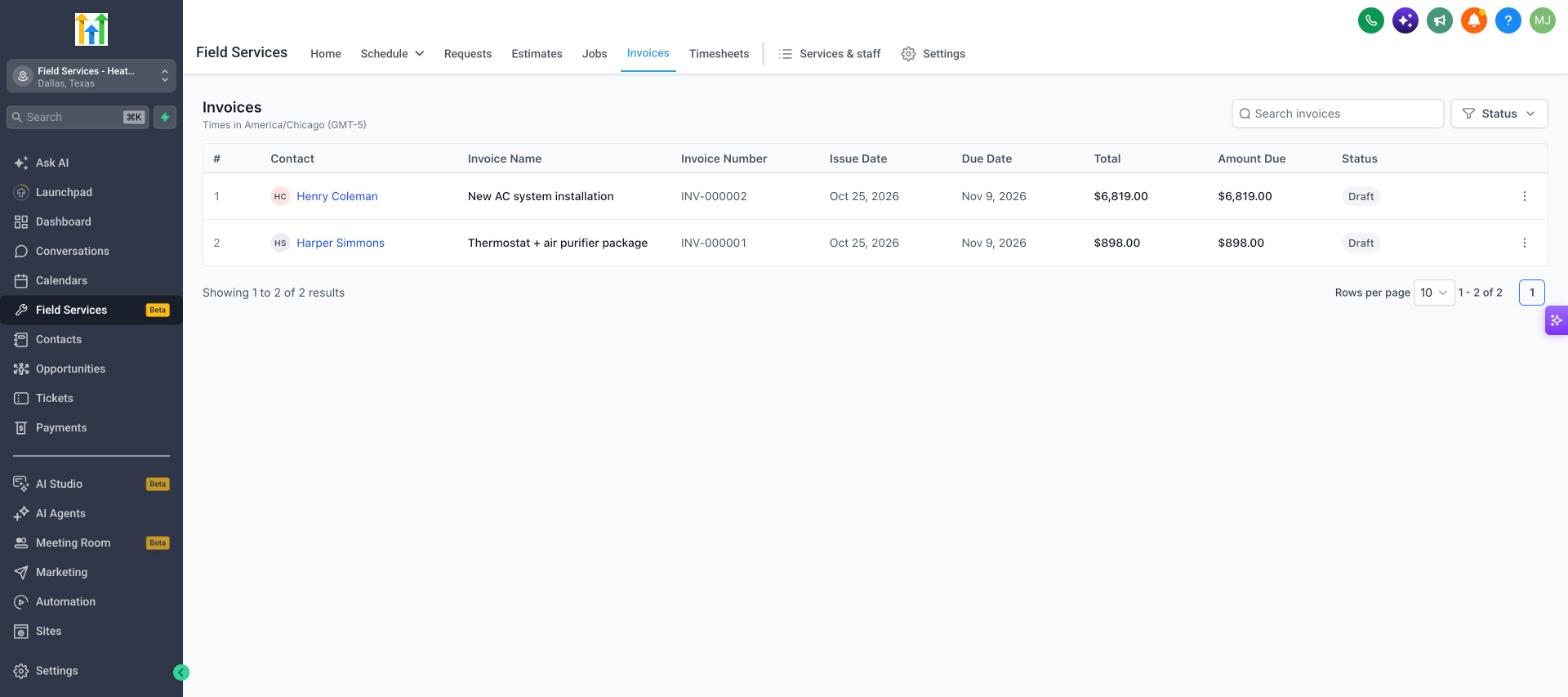This screenshot has height=697, width=1568.
Task: Open the Status filter dropdown
Action: (1499, 114)
